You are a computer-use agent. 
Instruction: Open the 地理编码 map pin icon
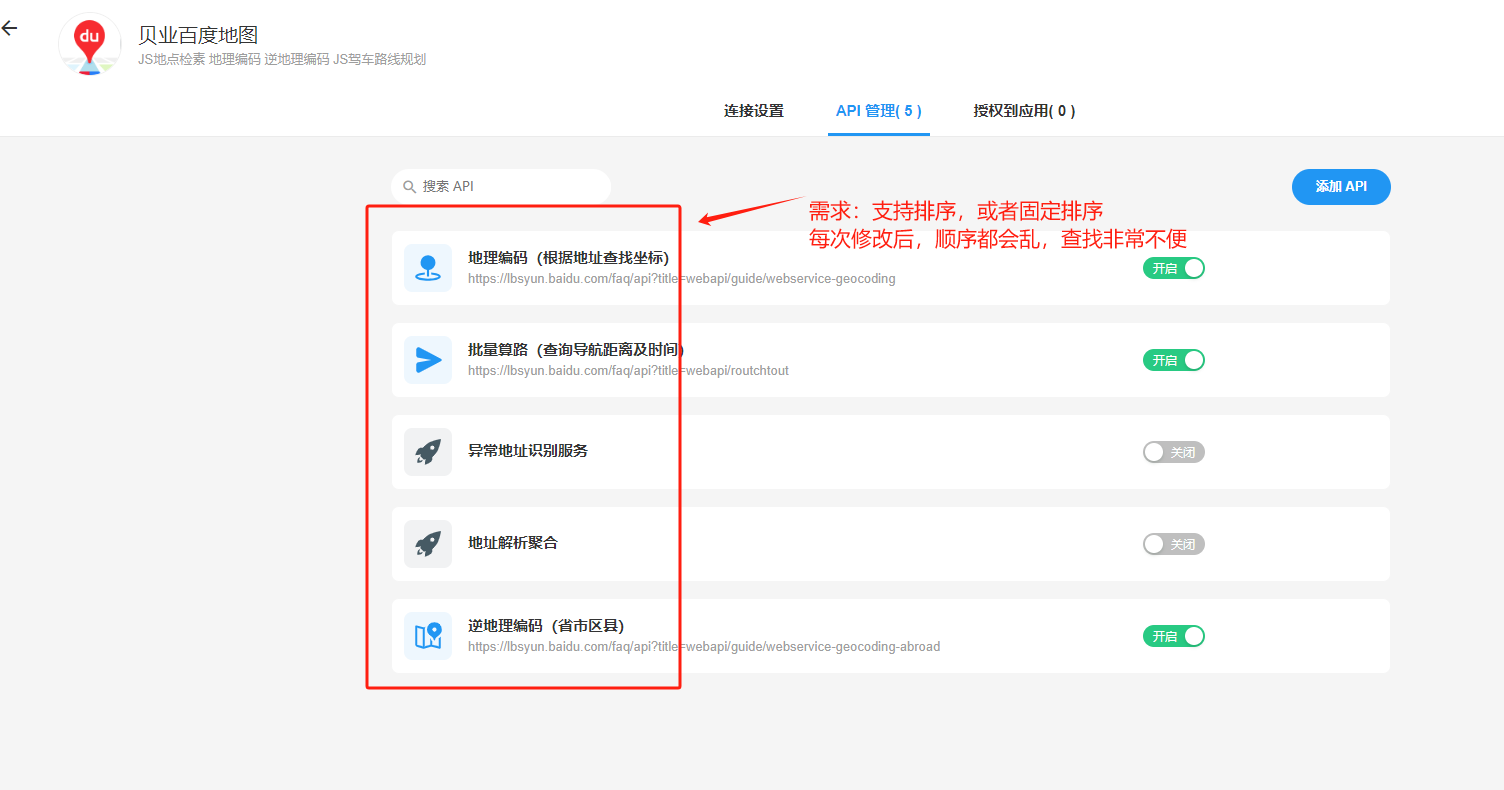click(x=428, y=268)
